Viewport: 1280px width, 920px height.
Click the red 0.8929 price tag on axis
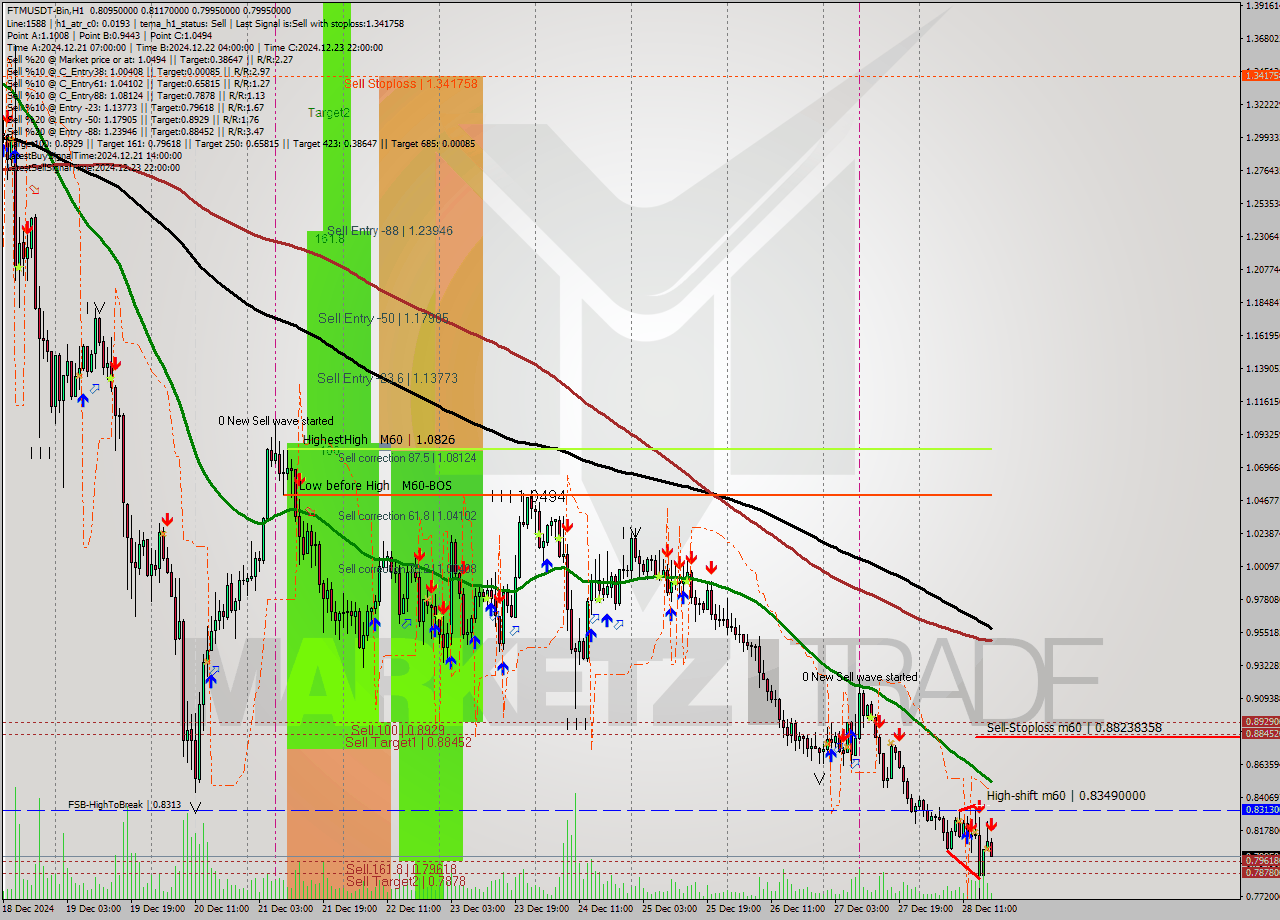click(x=1260, y=721)
